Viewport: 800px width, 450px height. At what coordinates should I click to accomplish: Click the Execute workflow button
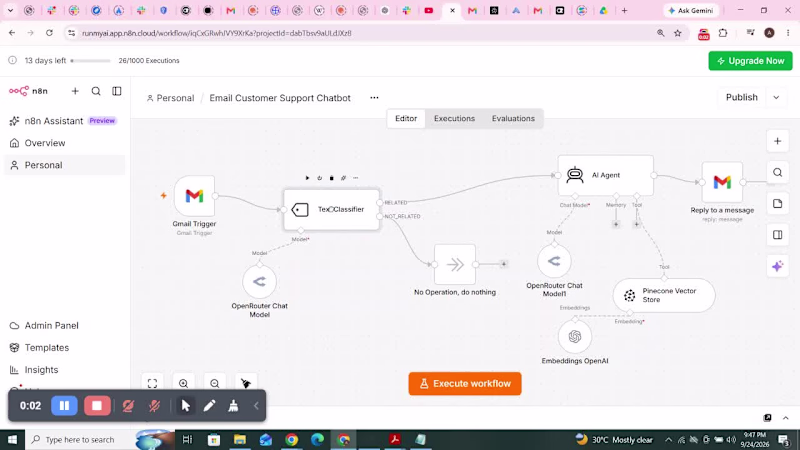coord(465,384)
